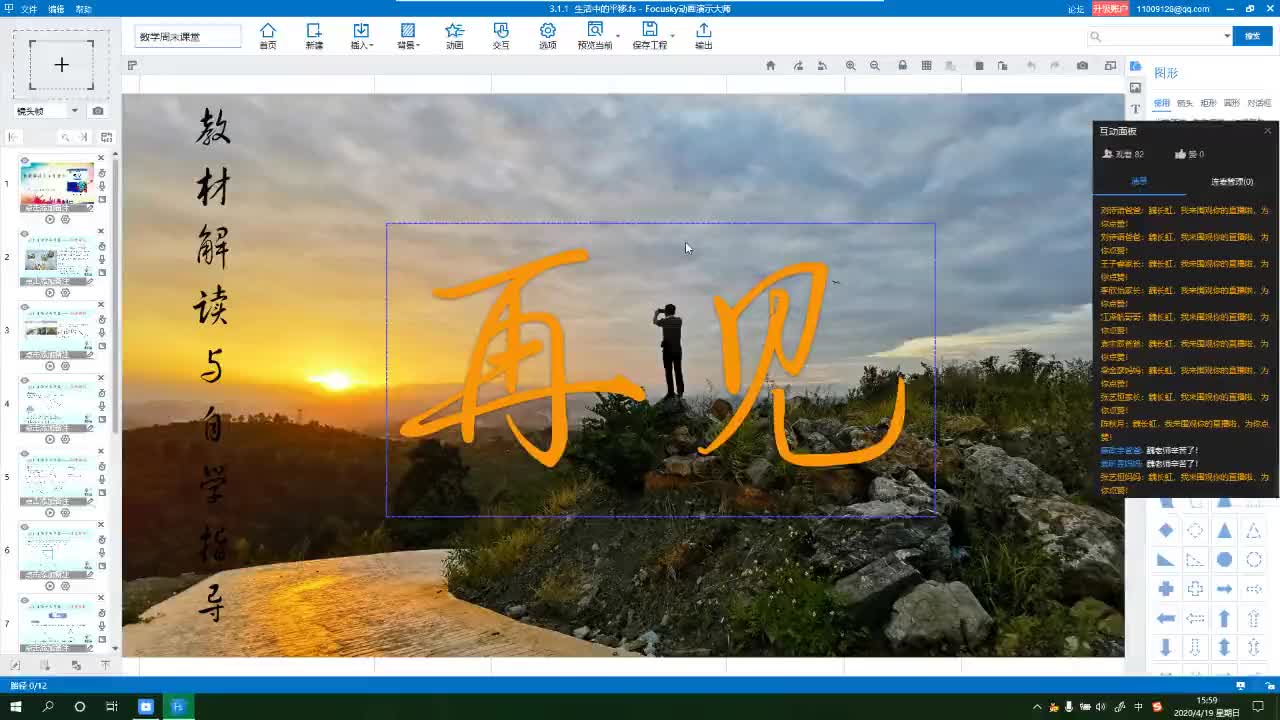This screenshot has width=1280, height=720.
Task: Open the text T sidebar icon
Action: click(x=1136, y=109)
